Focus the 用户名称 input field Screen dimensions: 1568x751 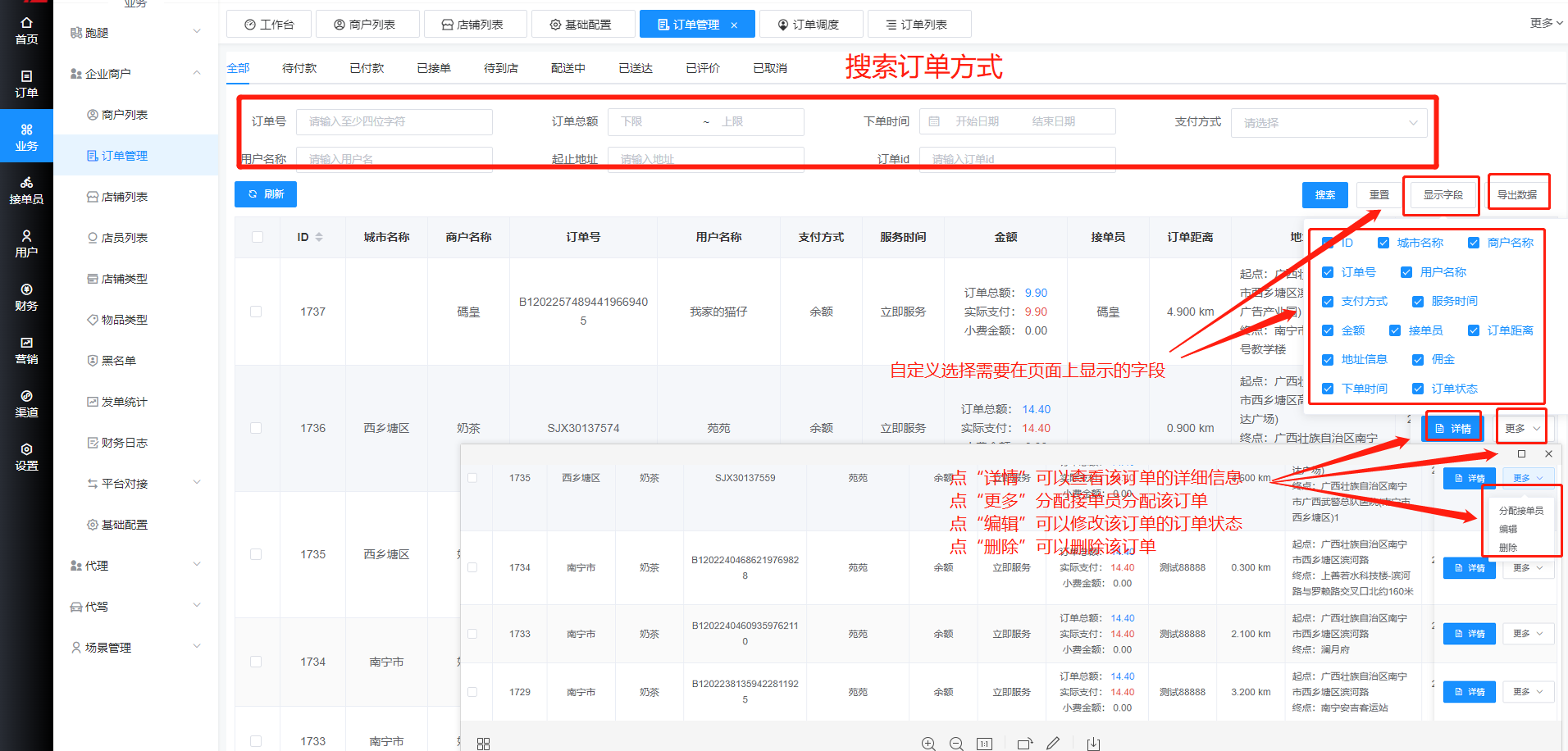pyautogui.click(x=394, y=159)
